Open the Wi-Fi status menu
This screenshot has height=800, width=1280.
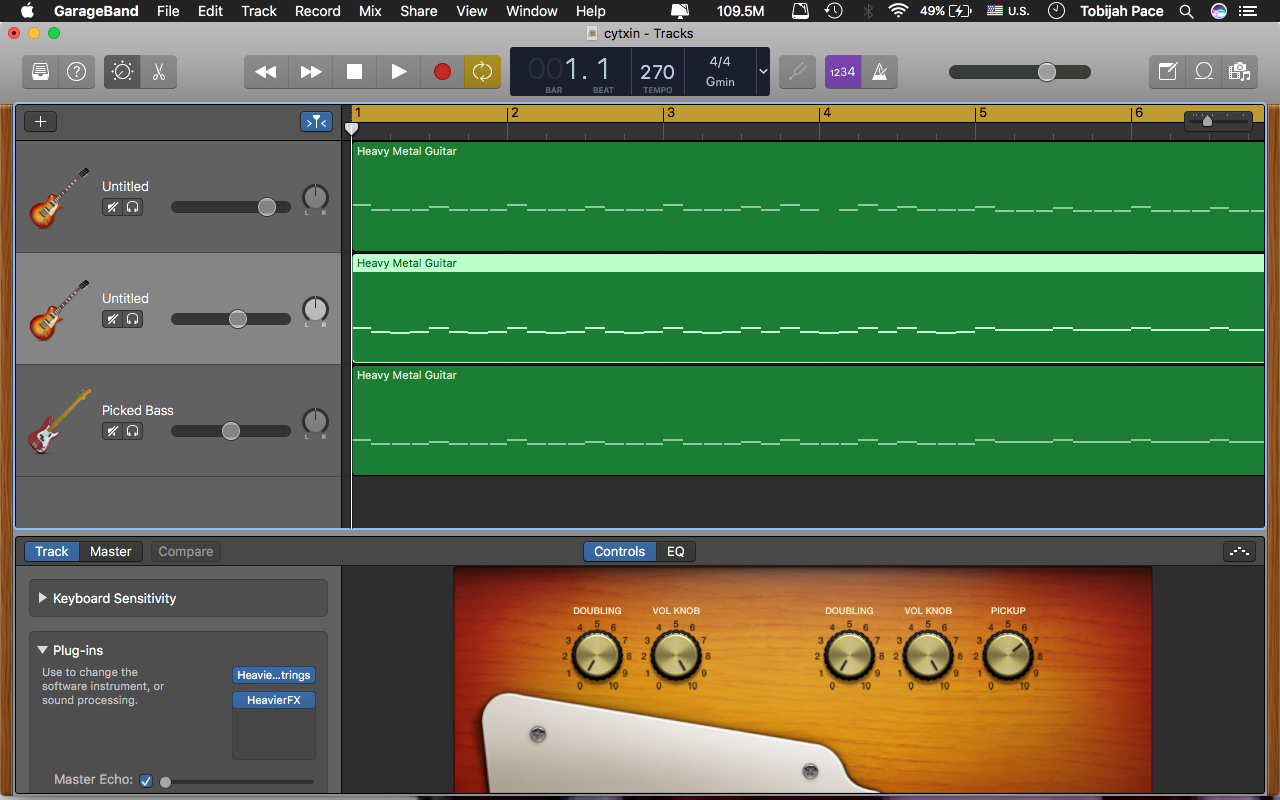898,11
